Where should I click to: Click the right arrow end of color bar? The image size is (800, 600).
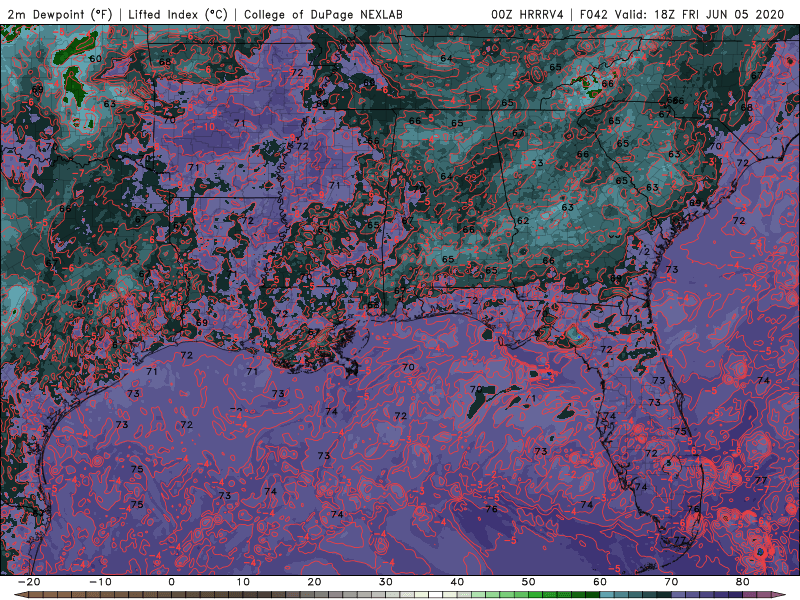pos(780,595)
